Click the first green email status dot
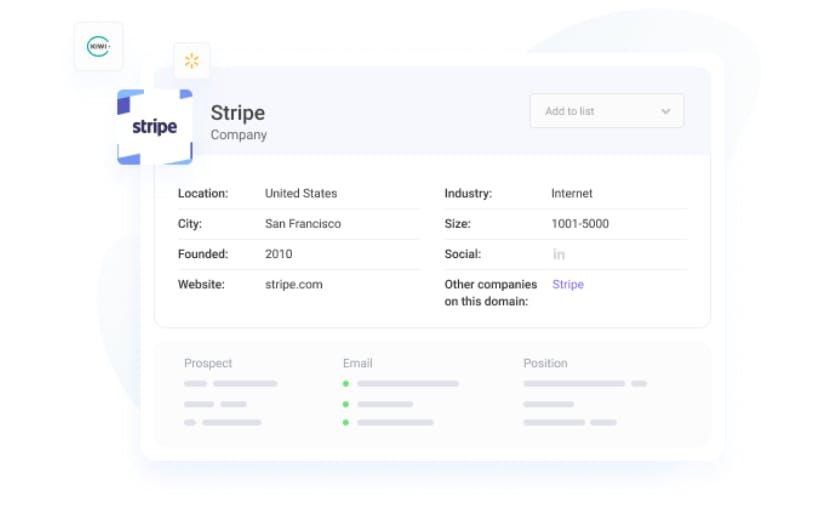 click(346, 384)
